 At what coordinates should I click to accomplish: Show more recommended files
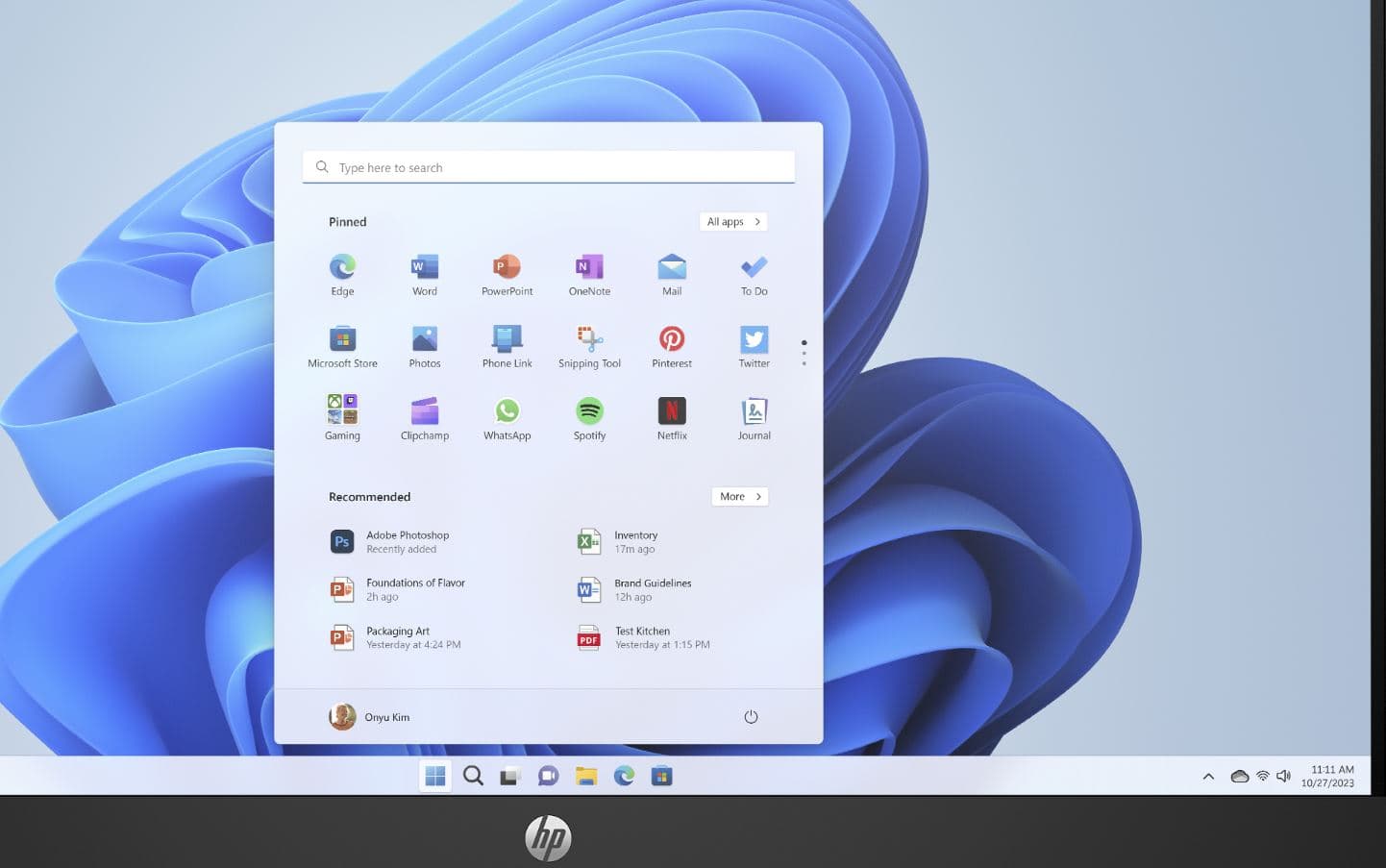(x=739, y=496)
